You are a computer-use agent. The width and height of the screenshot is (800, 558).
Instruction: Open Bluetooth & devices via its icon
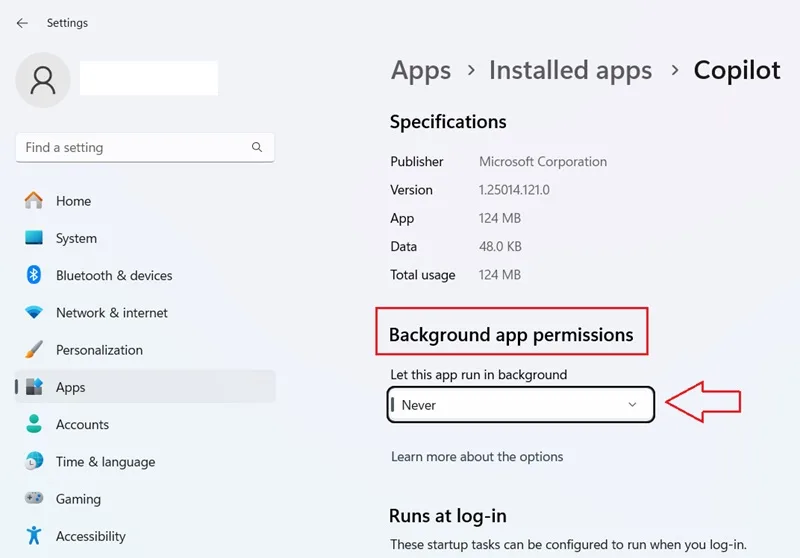[34, 275]
